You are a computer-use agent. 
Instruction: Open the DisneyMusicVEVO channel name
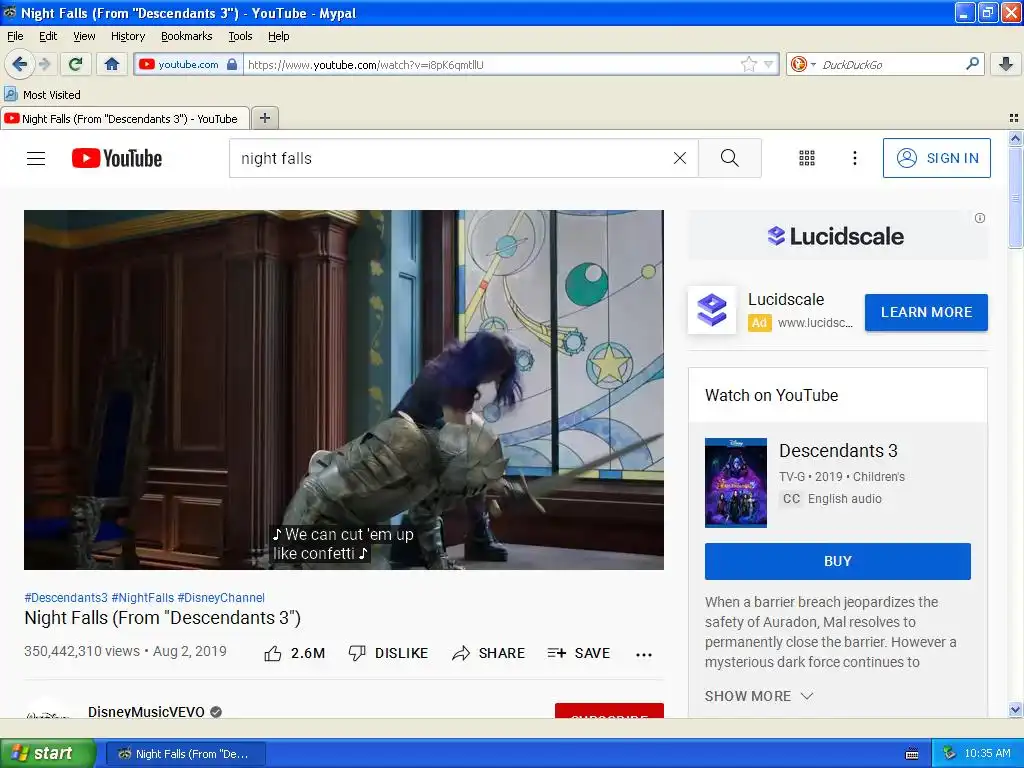click(x=146, y=711)
